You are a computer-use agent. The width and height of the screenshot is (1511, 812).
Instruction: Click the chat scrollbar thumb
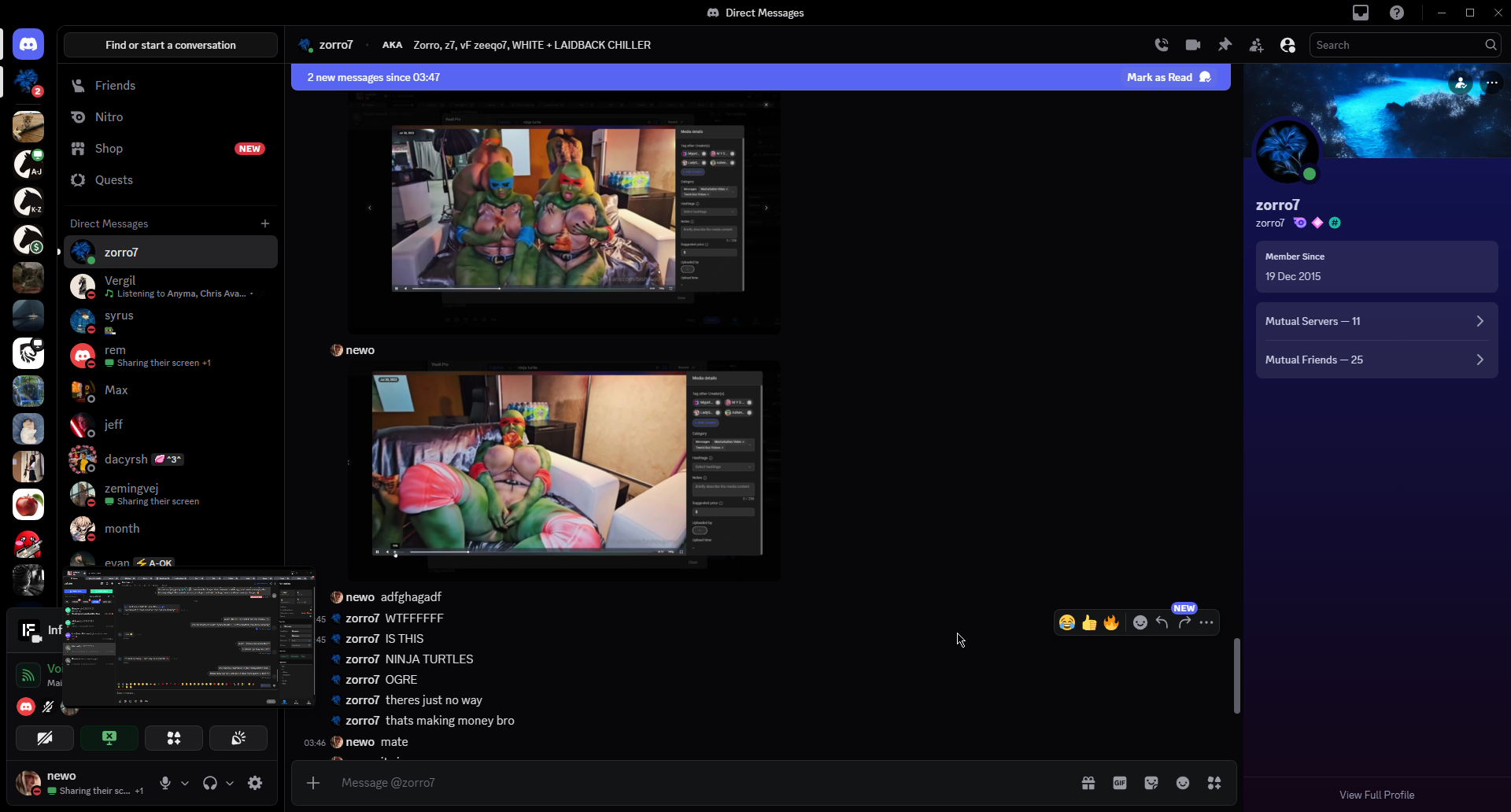[1237, 676]
